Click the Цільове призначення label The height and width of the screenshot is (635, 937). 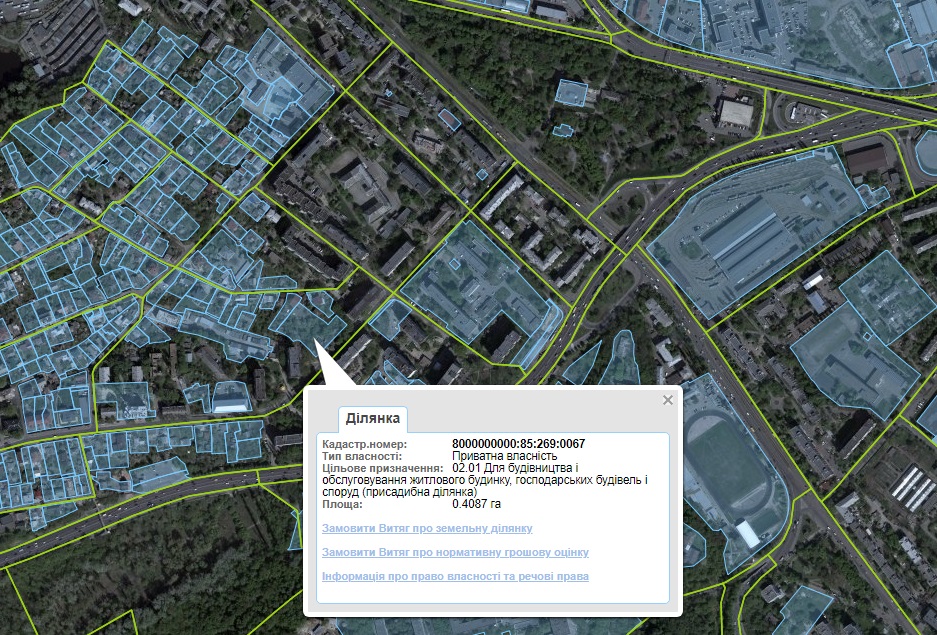382,467
